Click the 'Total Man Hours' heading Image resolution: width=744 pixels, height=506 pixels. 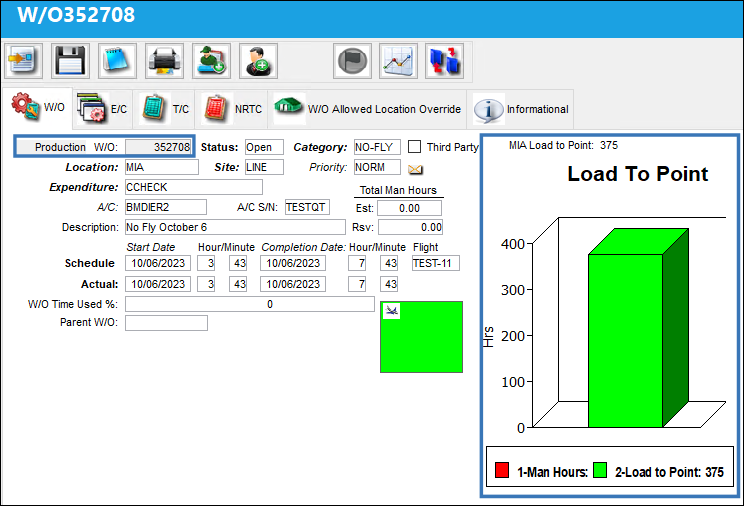[x=398, y=190]
